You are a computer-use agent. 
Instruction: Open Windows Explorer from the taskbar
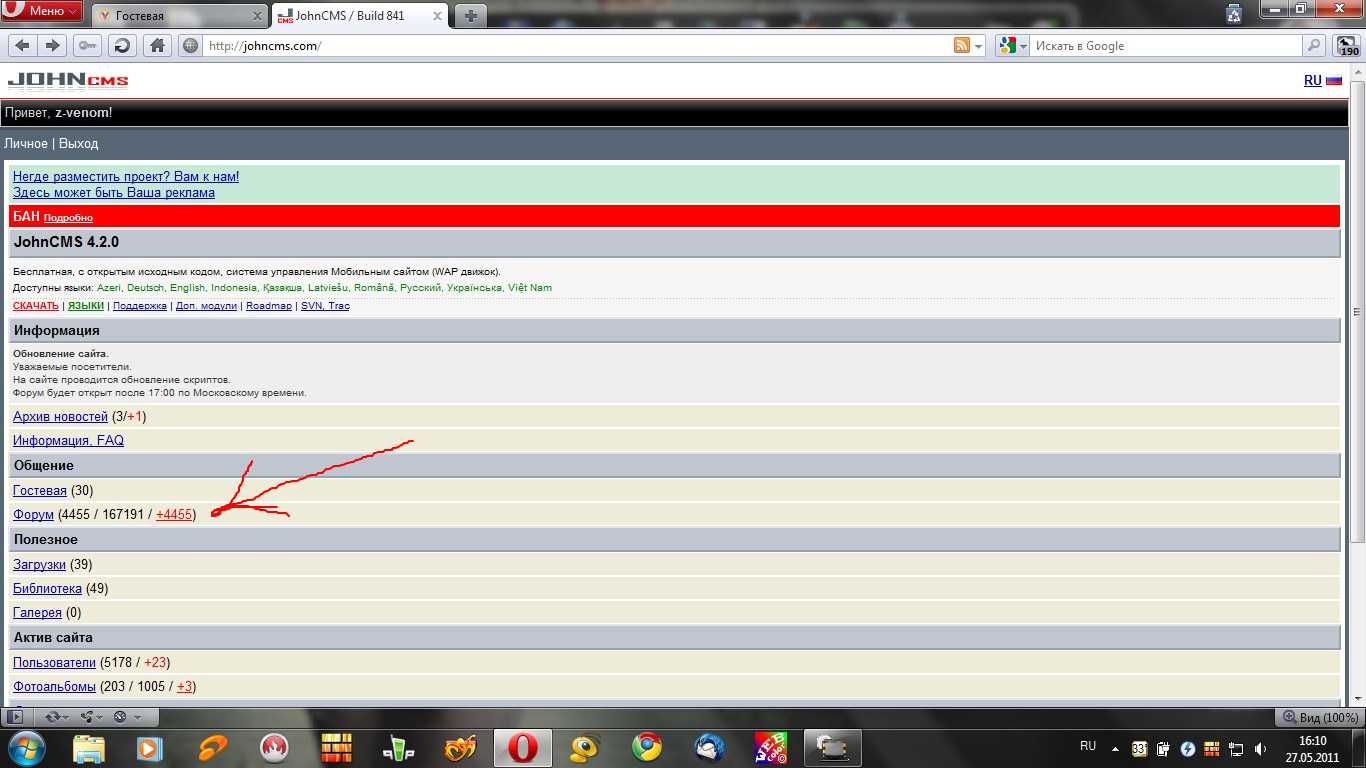coord(89,748)
